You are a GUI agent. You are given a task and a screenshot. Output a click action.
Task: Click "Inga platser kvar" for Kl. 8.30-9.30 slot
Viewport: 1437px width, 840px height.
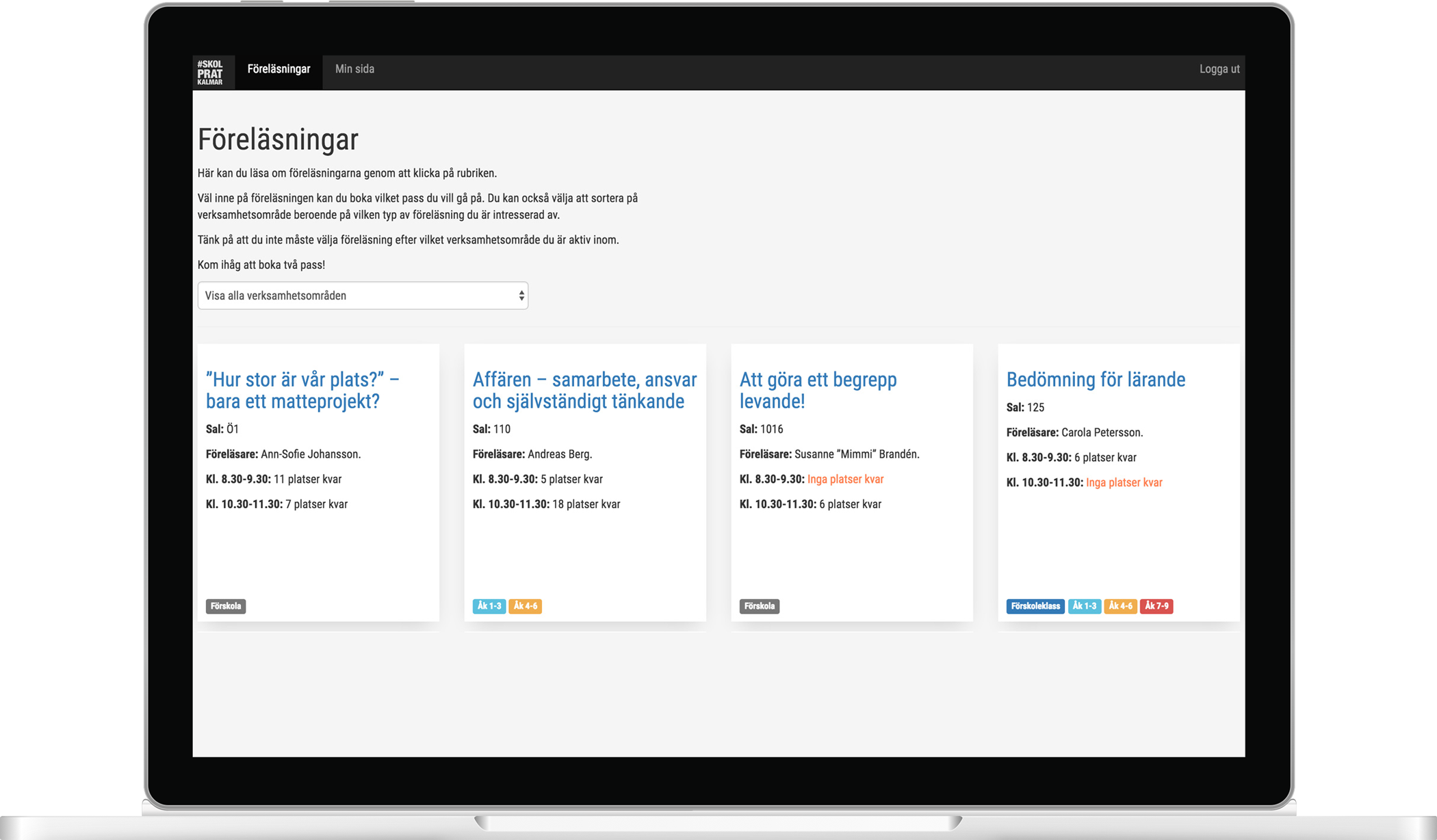pyautogui.click(x=845, y=480)
